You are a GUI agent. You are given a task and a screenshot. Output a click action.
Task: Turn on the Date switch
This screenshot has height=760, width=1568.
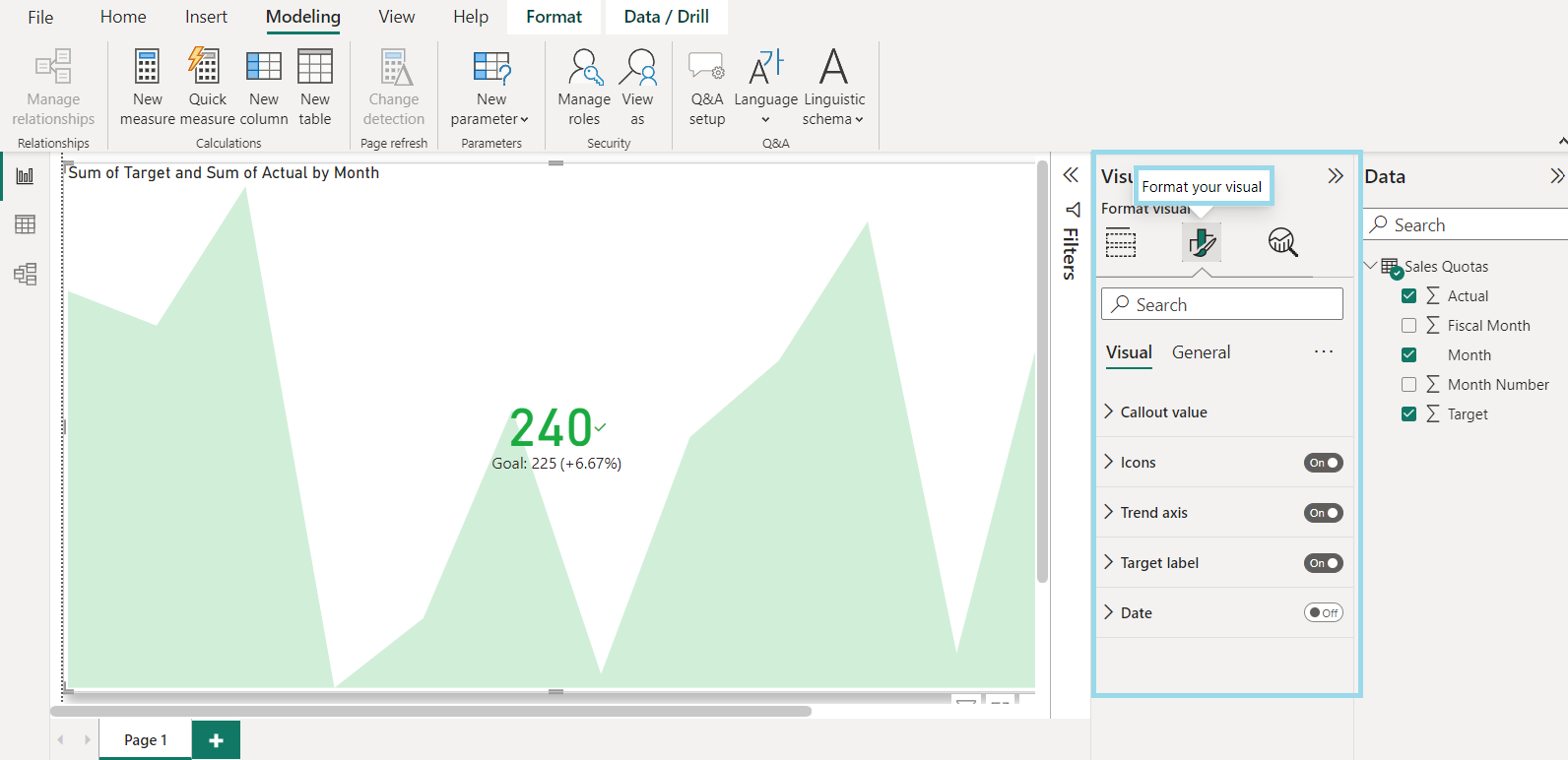tap(1324, 612)
